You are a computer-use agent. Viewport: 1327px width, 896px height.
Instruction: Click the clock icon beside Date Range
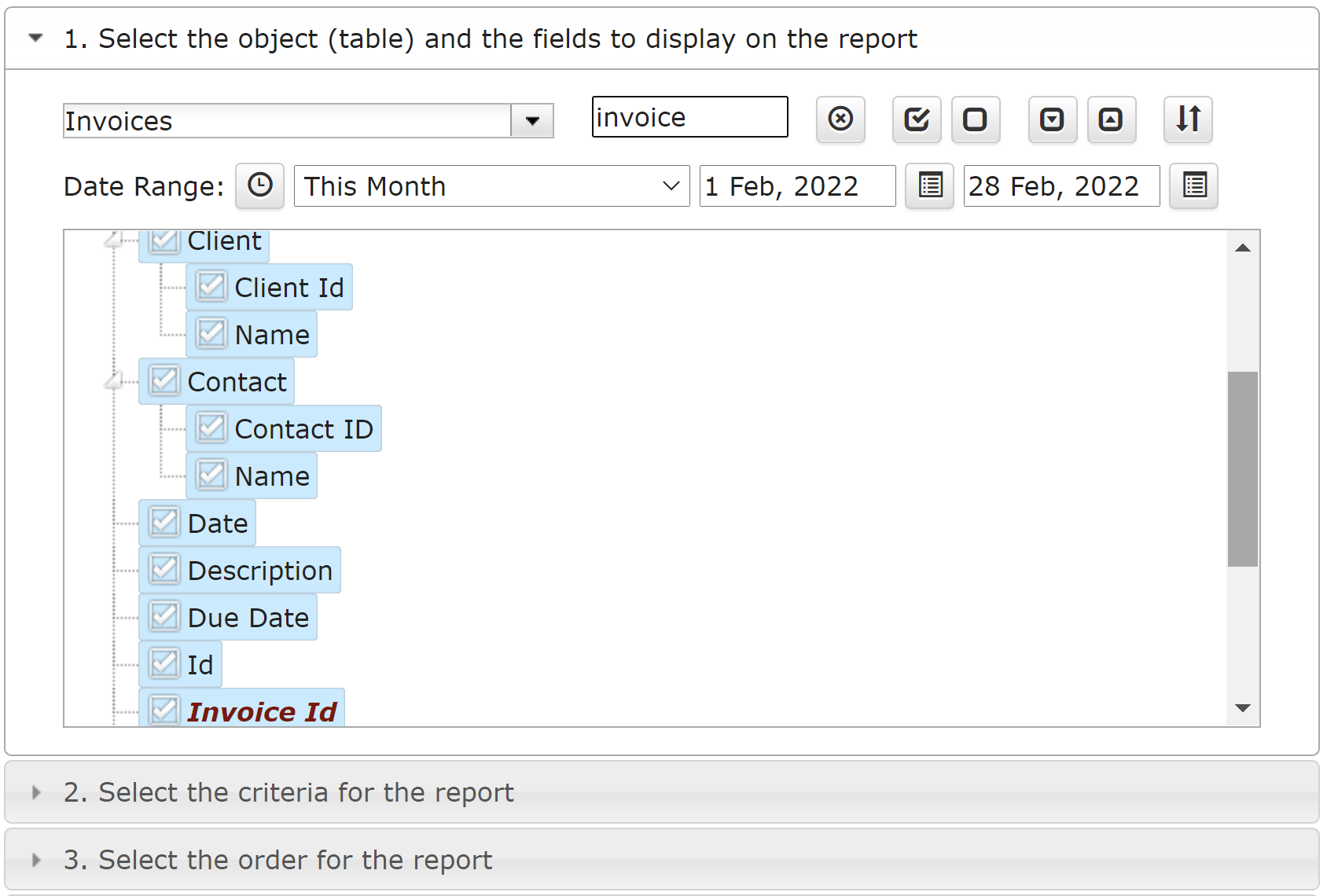(x=259, y=186)
